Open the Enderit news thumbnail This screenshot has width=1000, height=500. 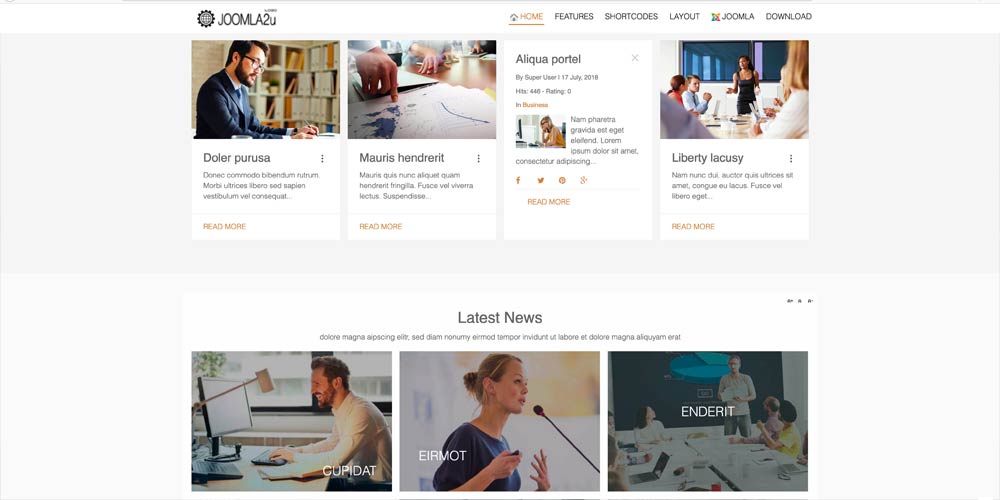(708, 421)
